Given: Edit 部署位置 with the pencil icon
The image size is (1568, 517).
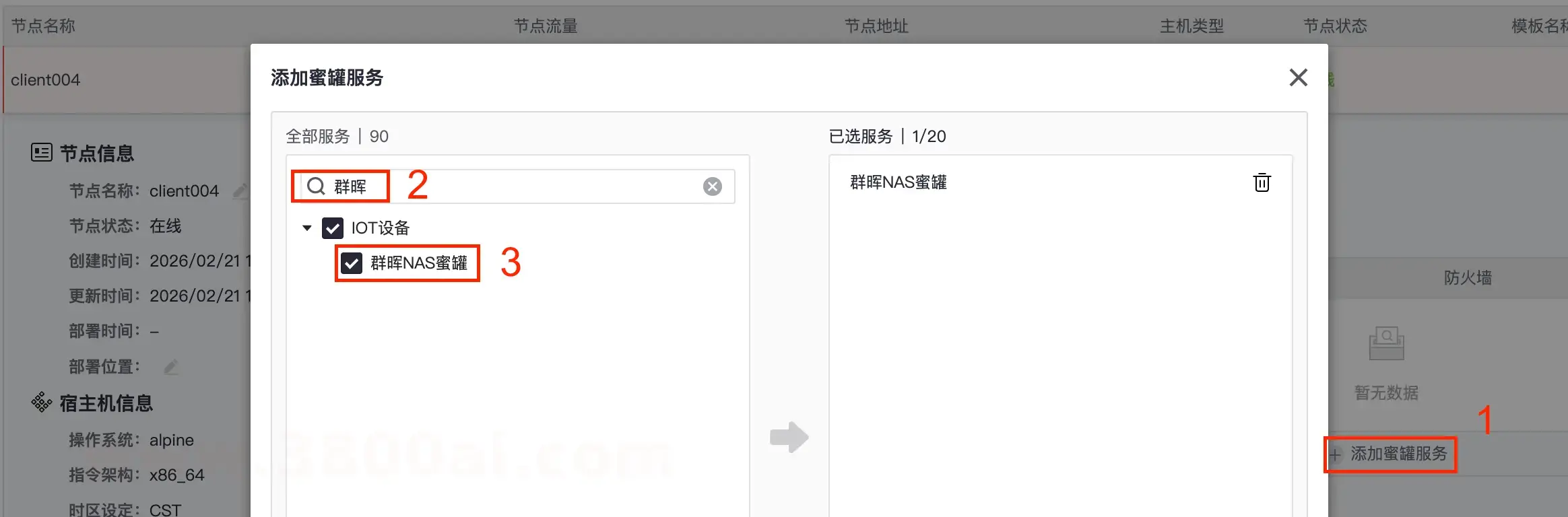Looking at the screenshot, I should 171,367.
